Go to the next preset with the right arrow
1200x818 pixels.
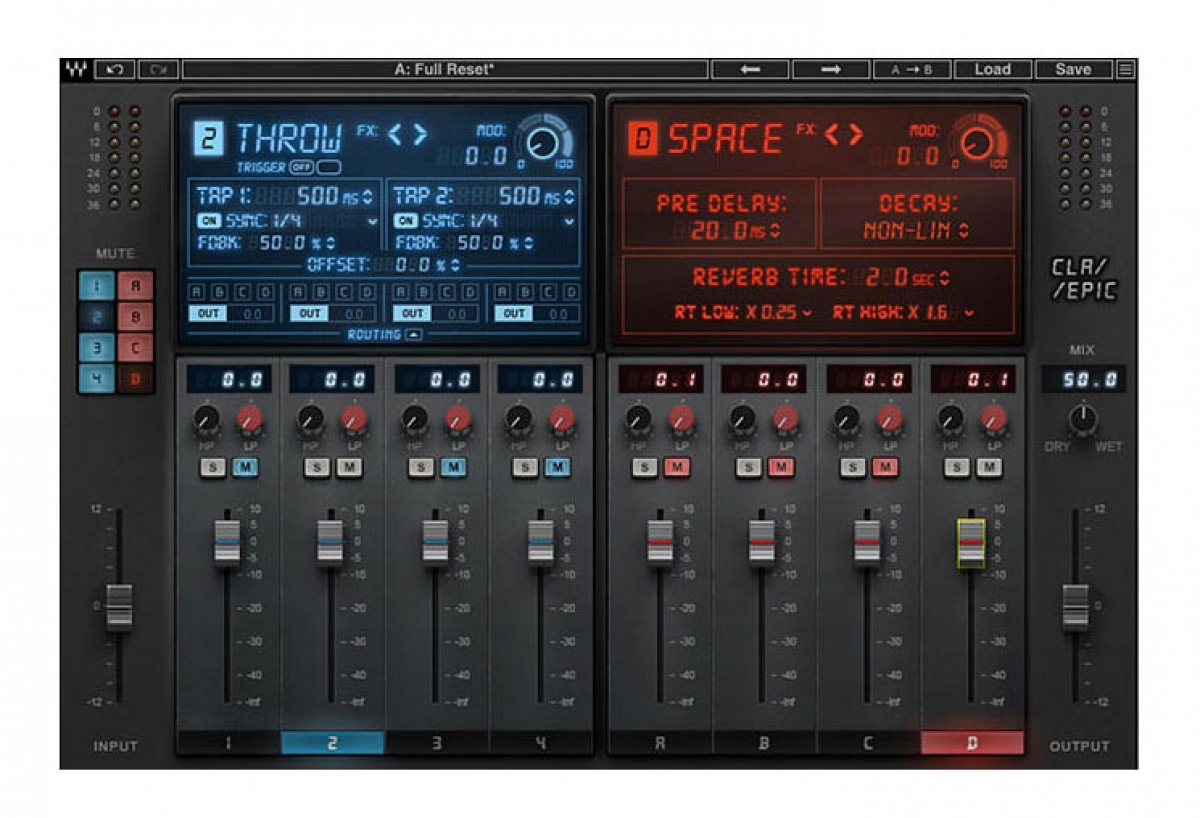tap(830, 70)
